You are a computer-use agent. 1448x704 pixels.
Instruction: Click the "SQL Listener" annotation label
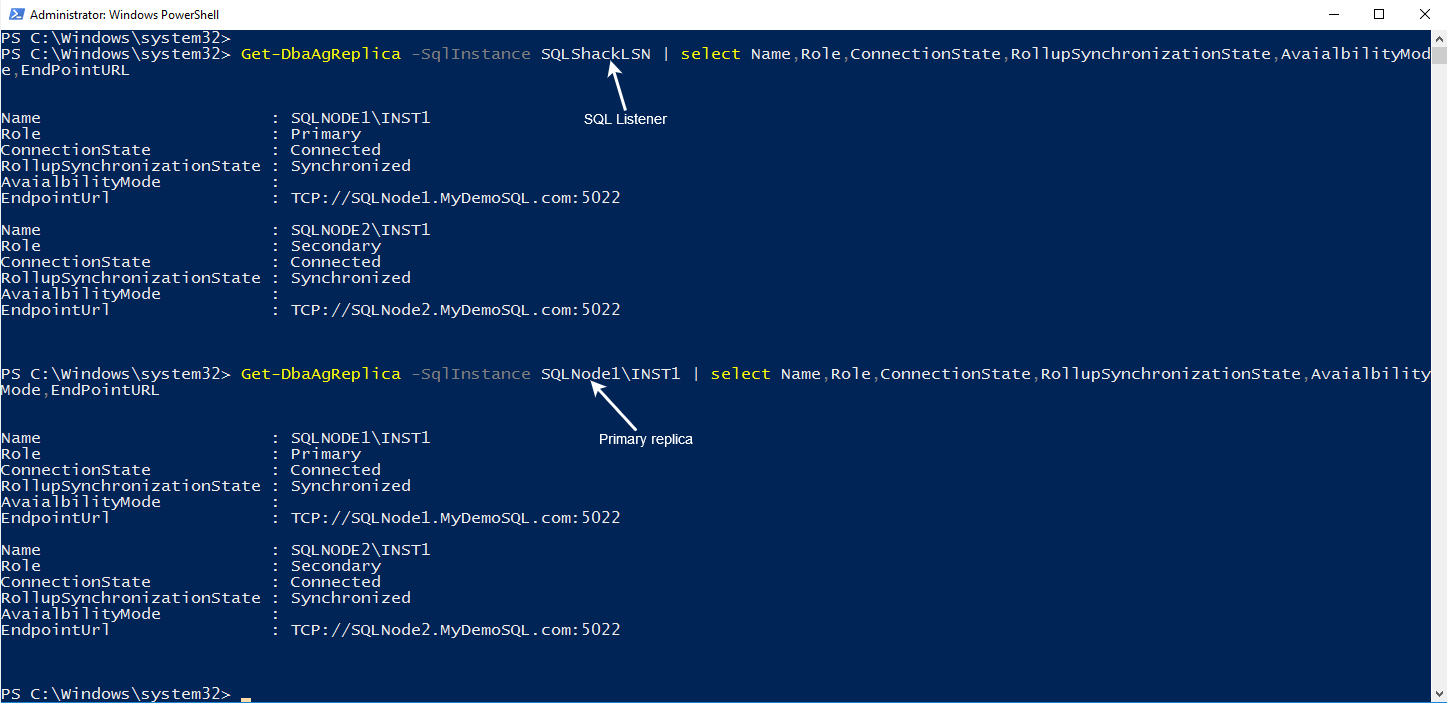[625, 119]
